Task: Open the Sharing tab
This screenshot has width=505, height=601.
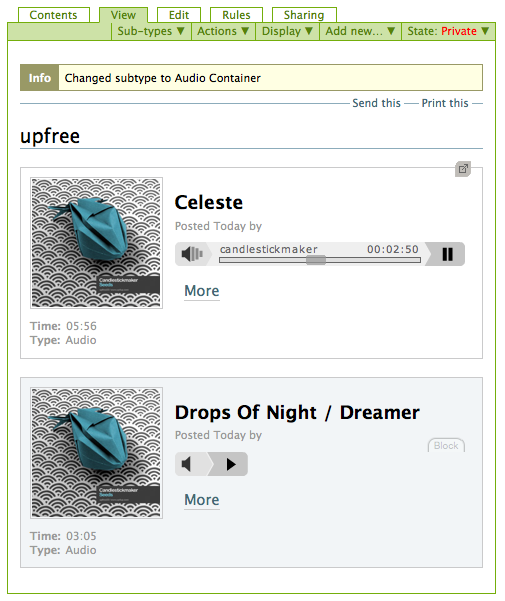Action: pos(304,15)
